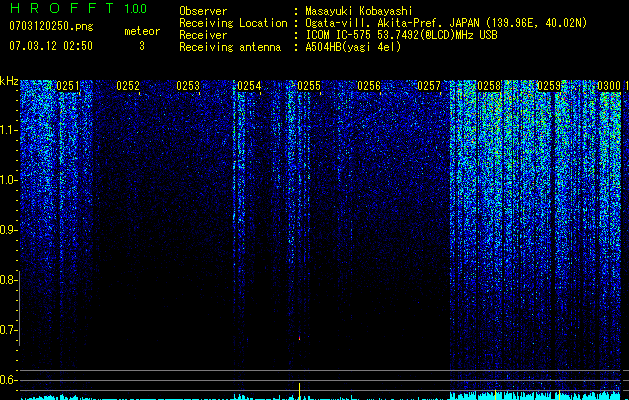The width and height of the screenshot is (629, 400).
Task: Click the 0.7 kHz axis label
Action: pos(8,330)
